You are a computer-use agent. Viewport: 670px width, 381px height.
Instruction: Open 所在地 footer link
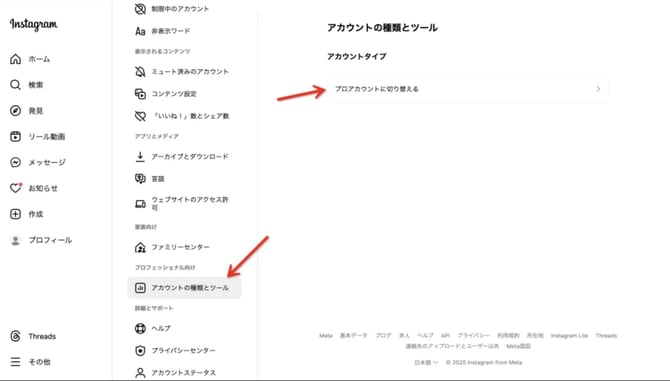[535, 336]
